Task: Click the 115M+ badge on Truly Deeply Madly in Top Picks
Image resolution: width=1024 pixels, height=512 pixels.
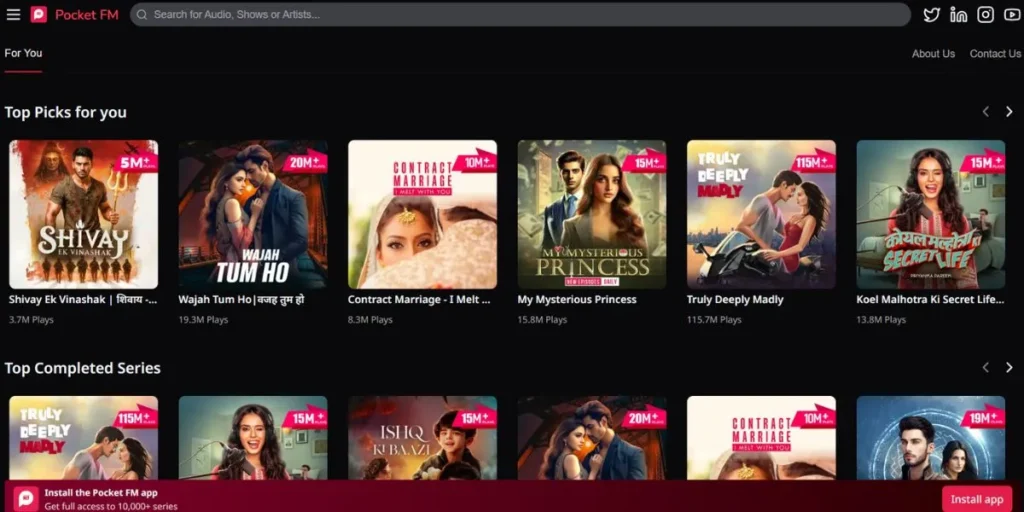Action: pos(813,161)
